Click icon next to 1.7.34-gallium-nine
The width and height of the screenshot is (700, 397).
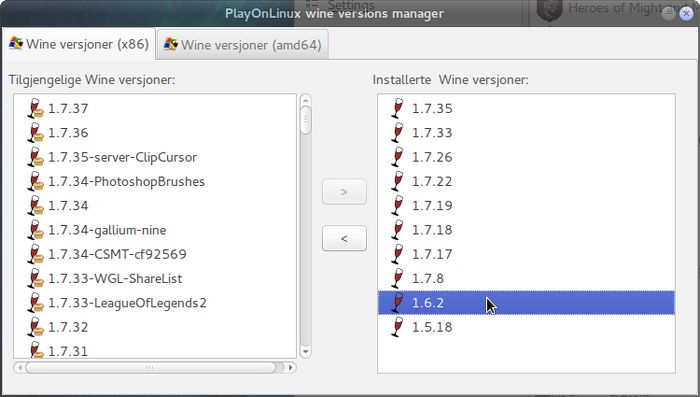[36, 230]
